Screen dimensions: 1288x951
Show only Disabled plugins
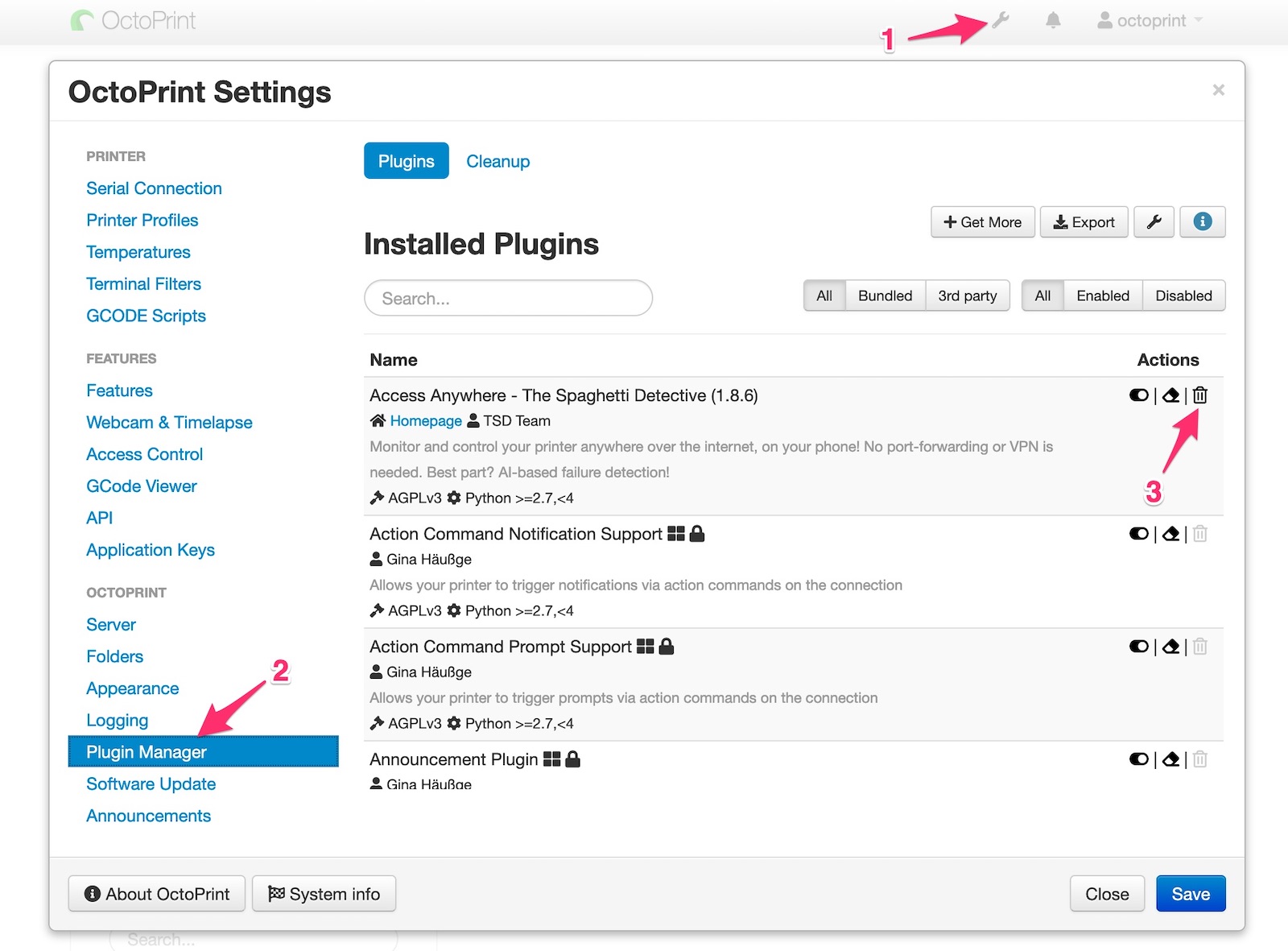click(1183, 296)
